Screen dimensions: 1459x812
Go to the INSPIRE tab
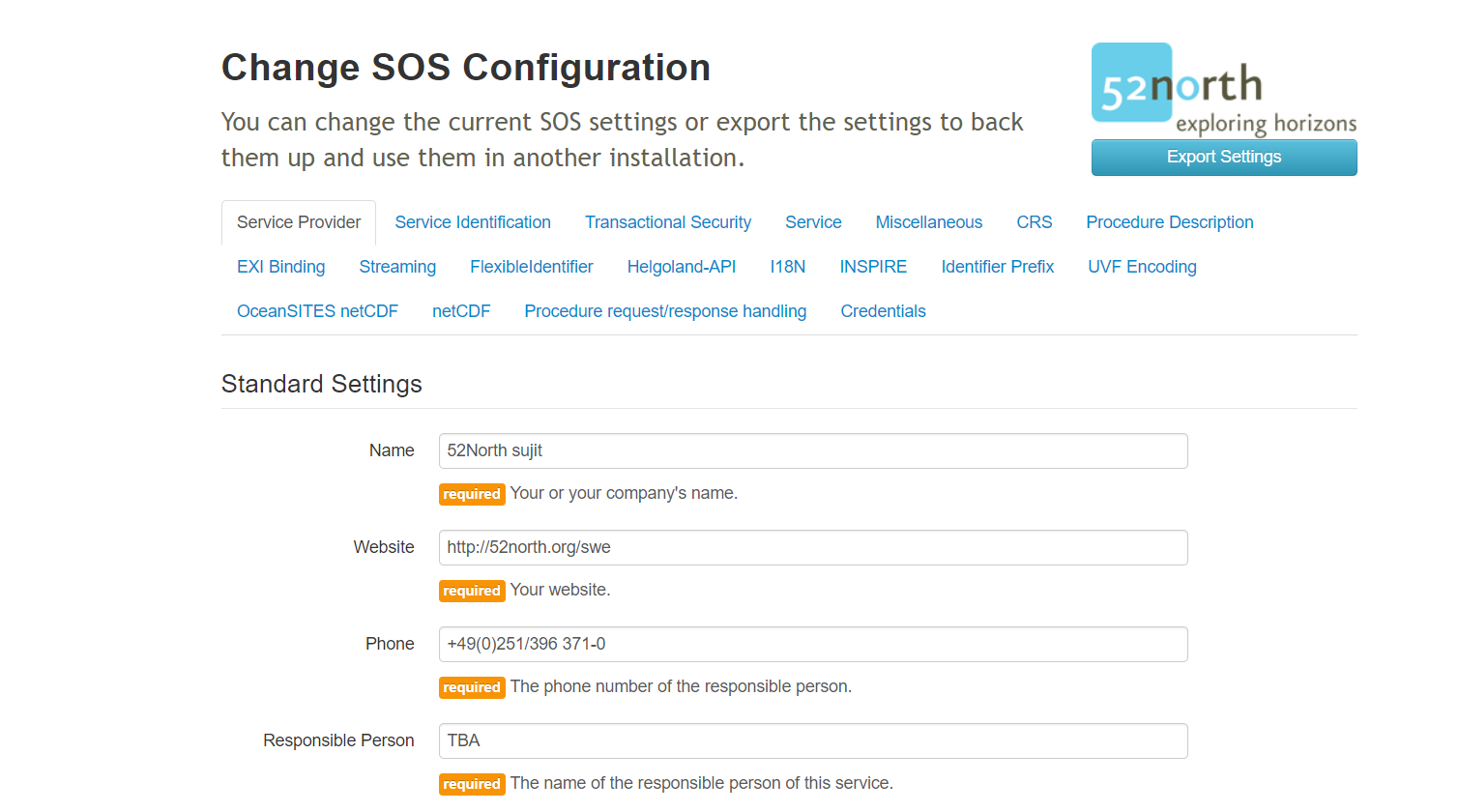[873, 267]
